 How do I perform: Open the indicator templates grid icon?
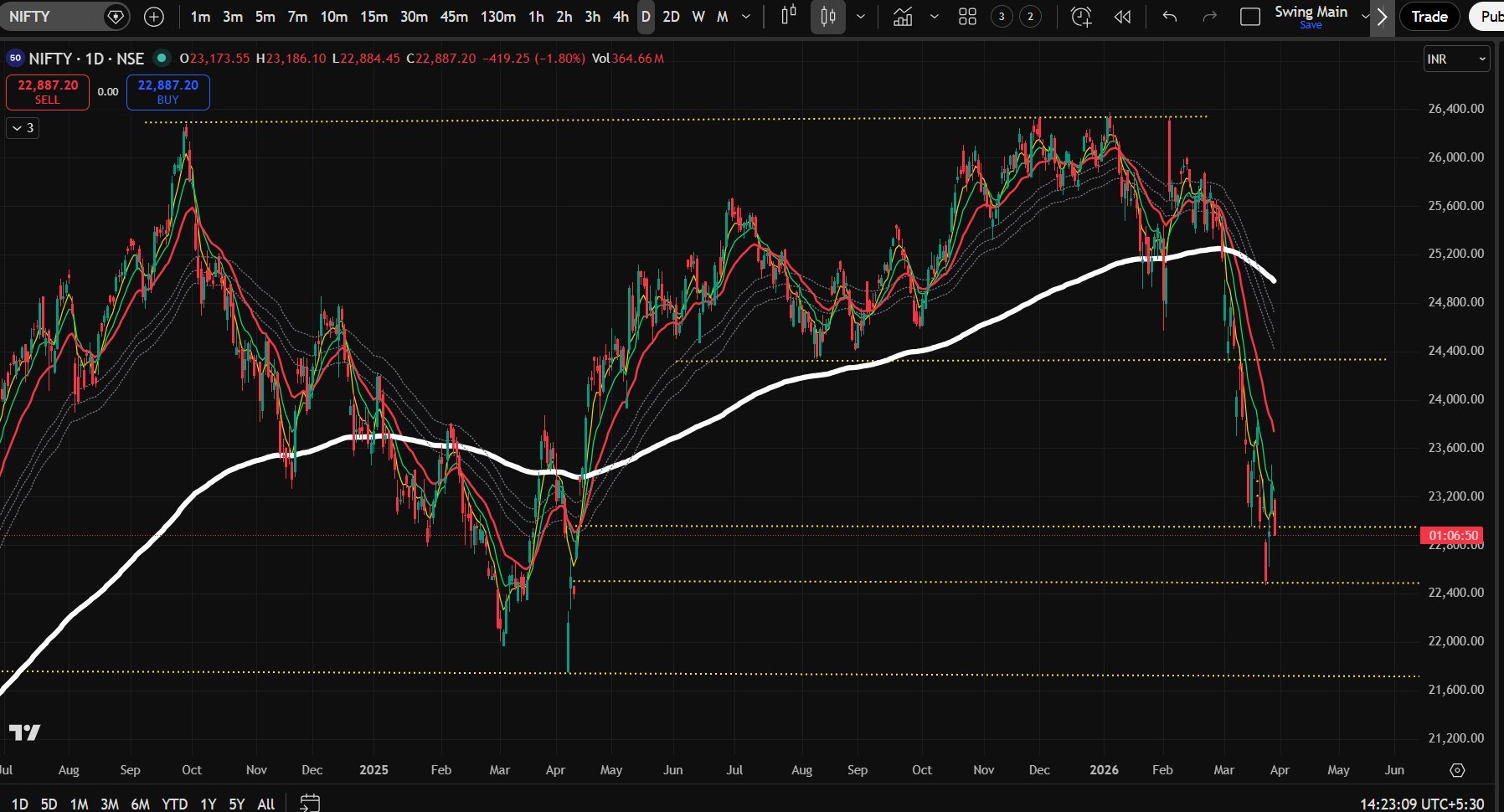tap(967, 17)
